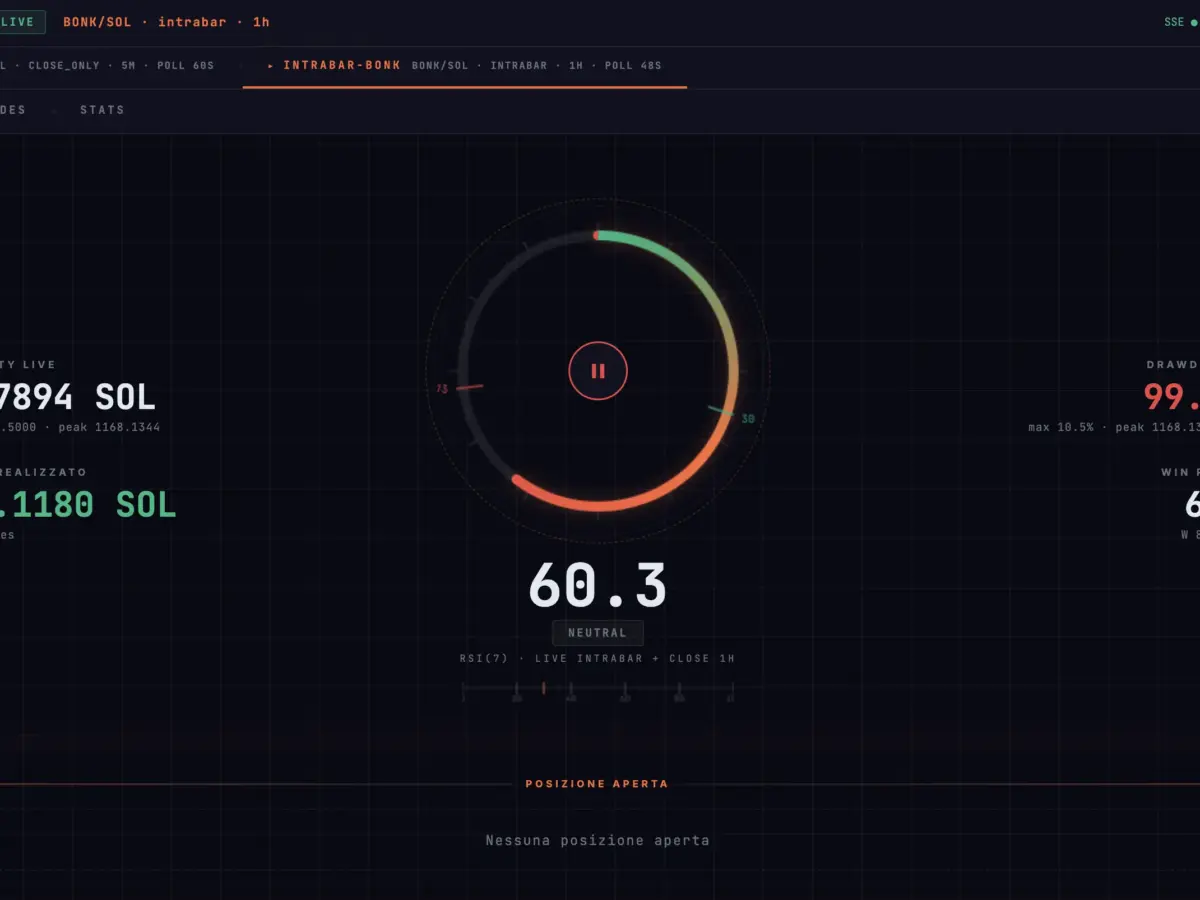Click the max 10.5% peak drawdown text
1200x900 pixels.
tap(1114, 427)
